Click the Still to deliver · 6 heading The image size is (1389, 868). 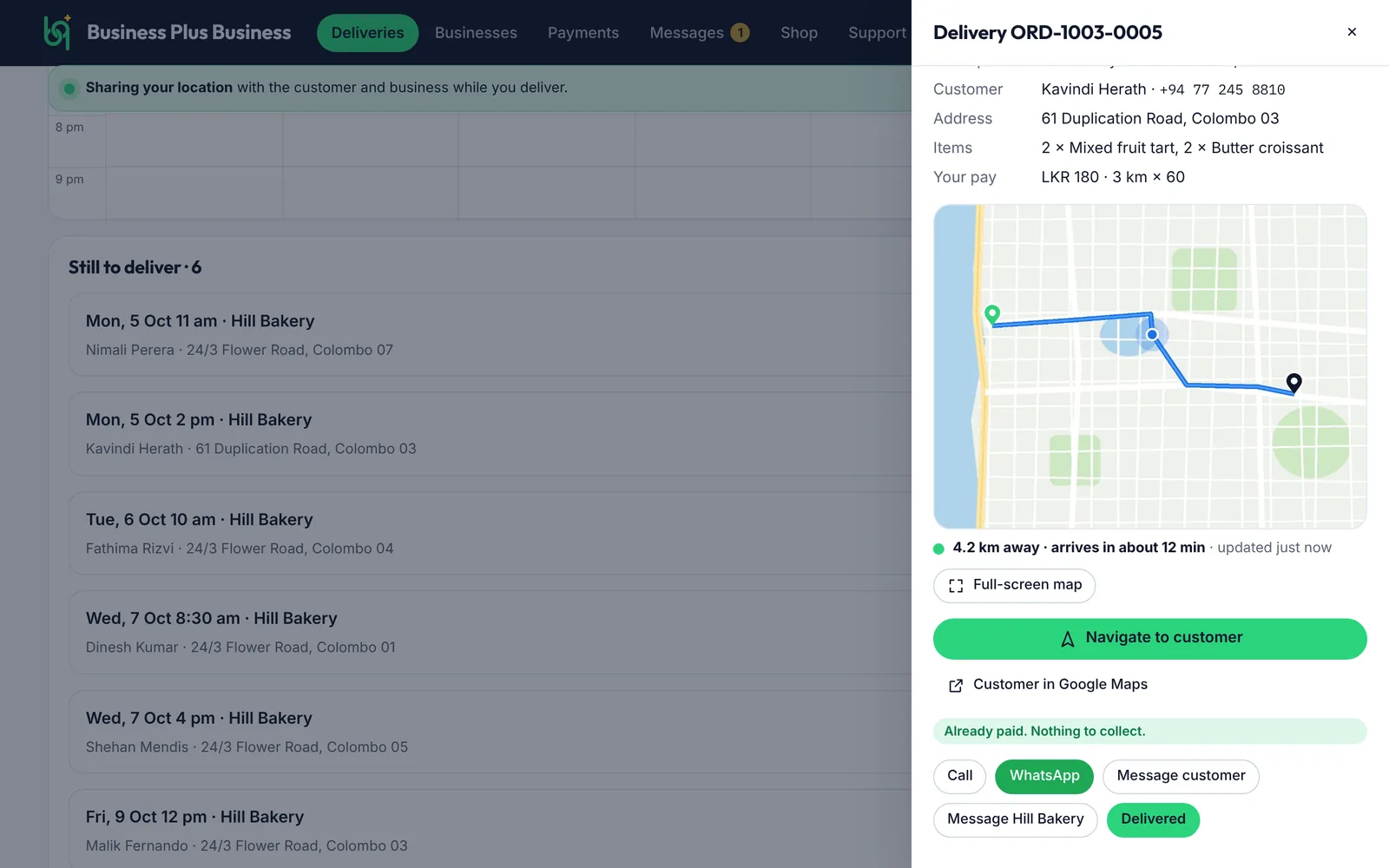[135, 267]
